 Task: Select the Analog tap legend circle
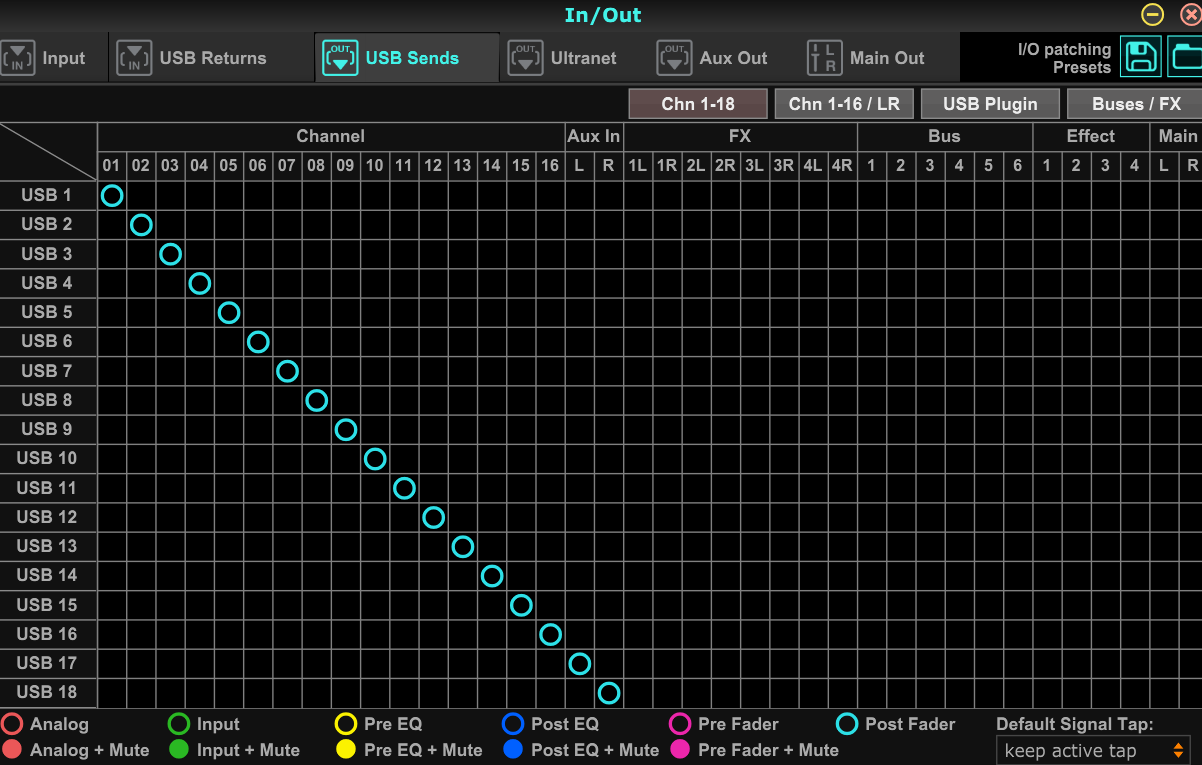12,724
